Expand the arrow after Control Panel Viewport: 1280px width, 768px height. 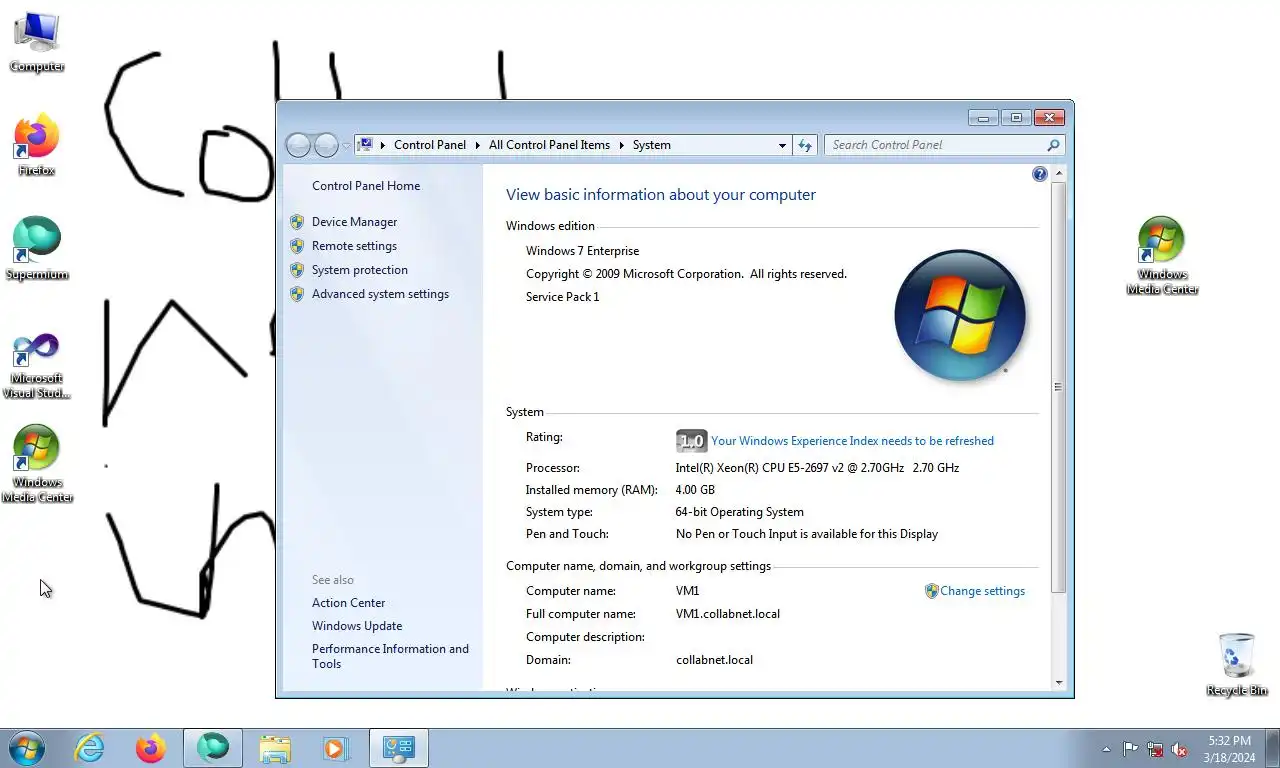(477, 145)
